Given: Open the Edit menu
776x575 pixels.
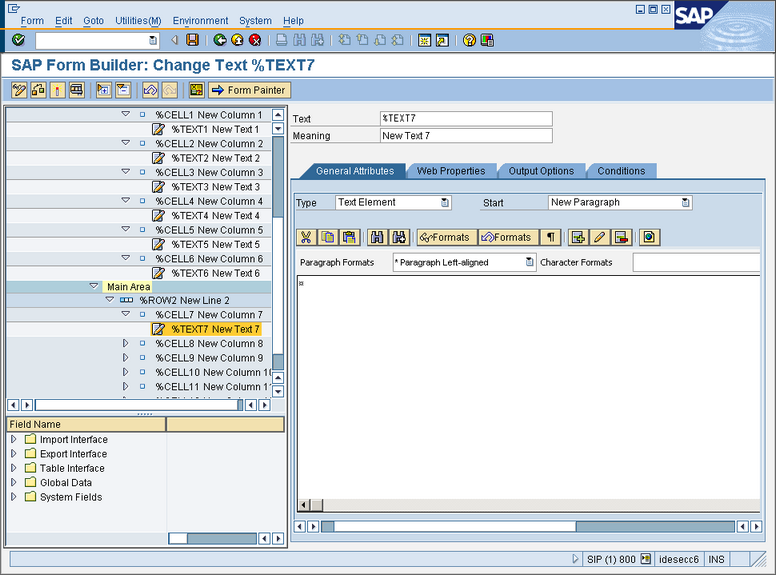Looking at the screenshot, I should 63,21.
